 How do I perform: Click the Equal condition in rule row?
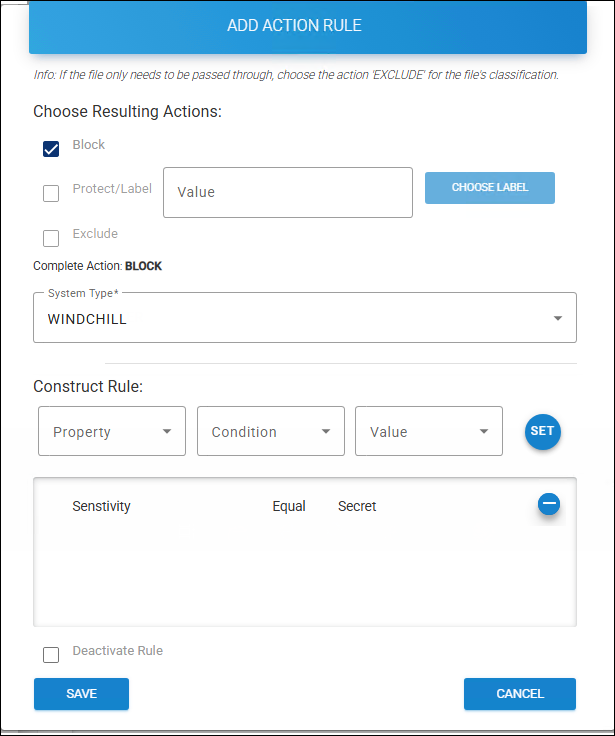289,507
